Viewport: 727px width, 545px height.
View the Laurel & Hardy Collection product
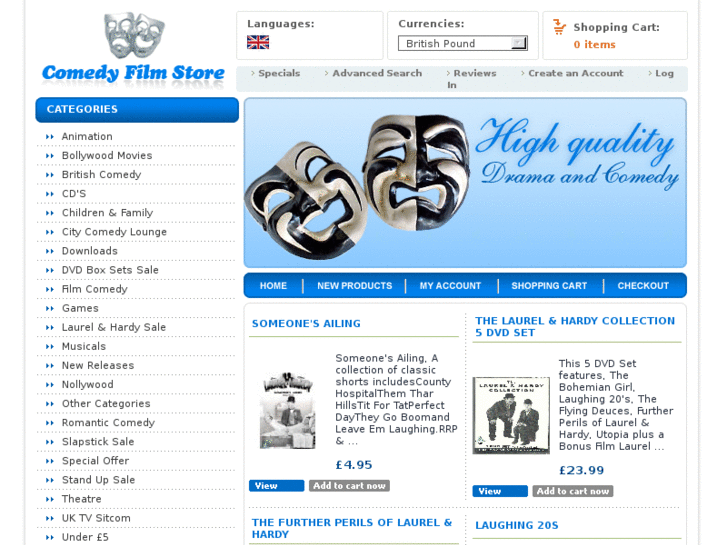[500, 491]
